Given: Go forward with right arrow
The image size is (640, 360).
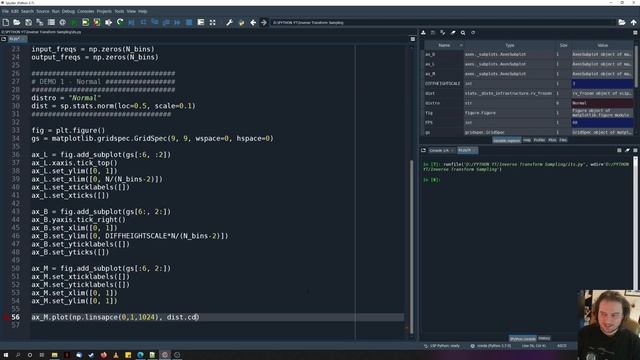Looking at the screenshot, I should 264,22.
